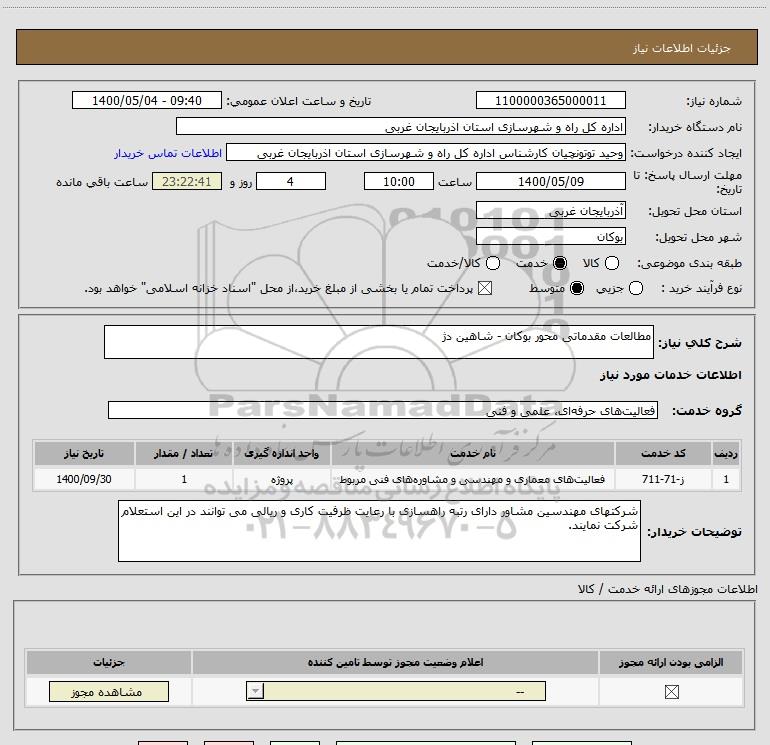Click need date cell 1400/09/30
This screenshot has height=745, width=770.
coord(84,479)
